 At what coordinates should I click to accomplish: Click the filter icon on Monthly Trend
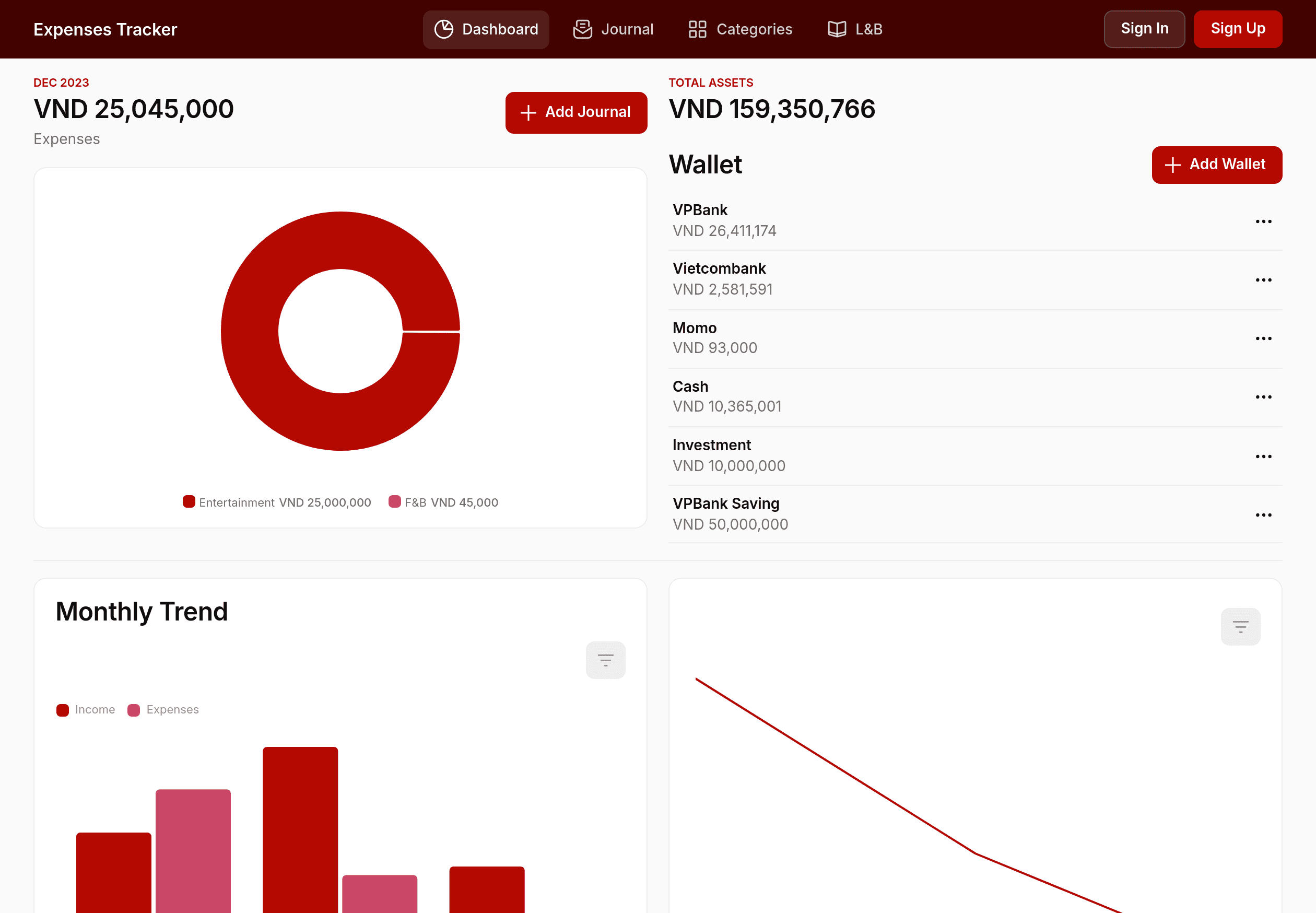click(x=606, y=659)
